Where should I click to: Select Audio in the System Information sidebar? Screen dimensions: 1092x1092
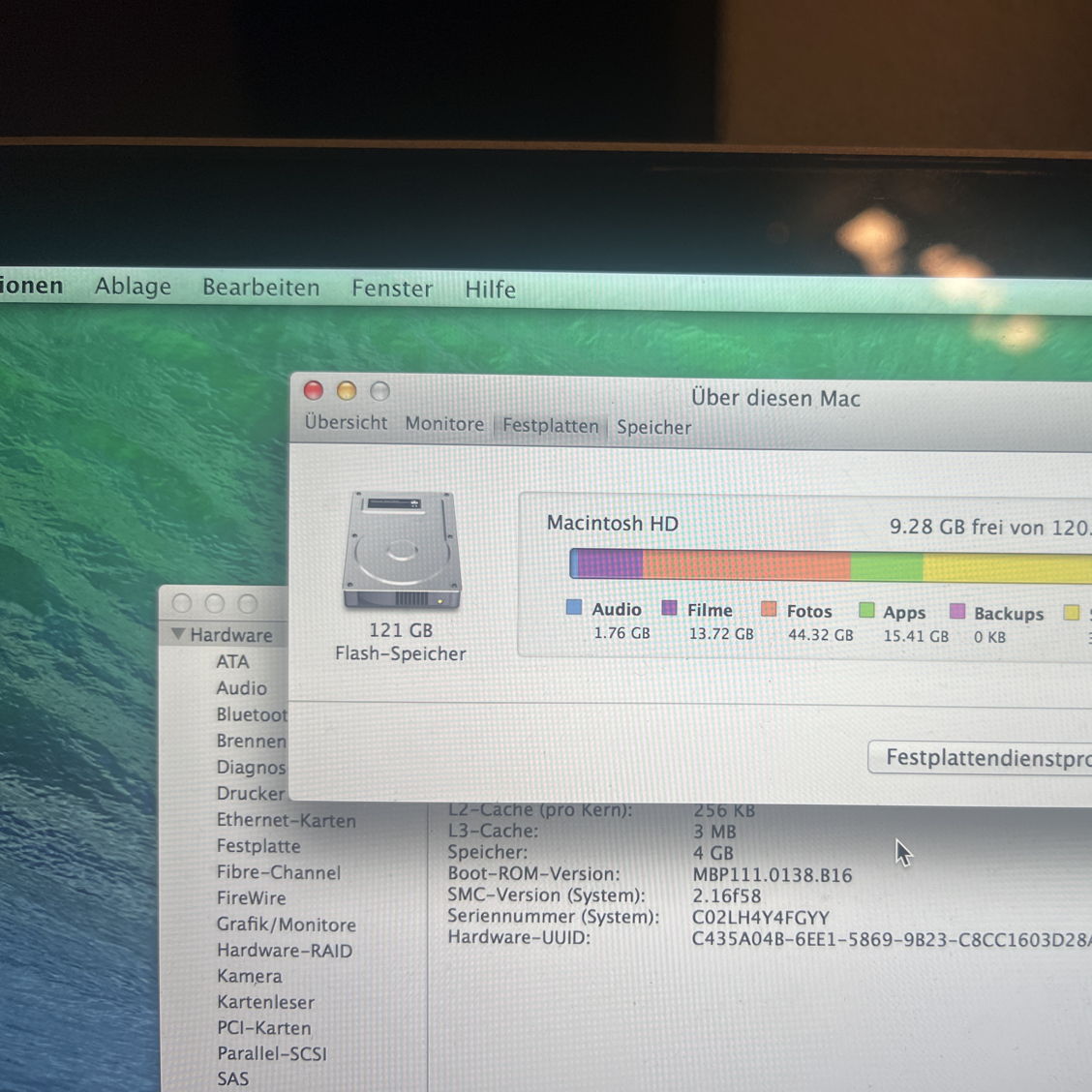241,687
